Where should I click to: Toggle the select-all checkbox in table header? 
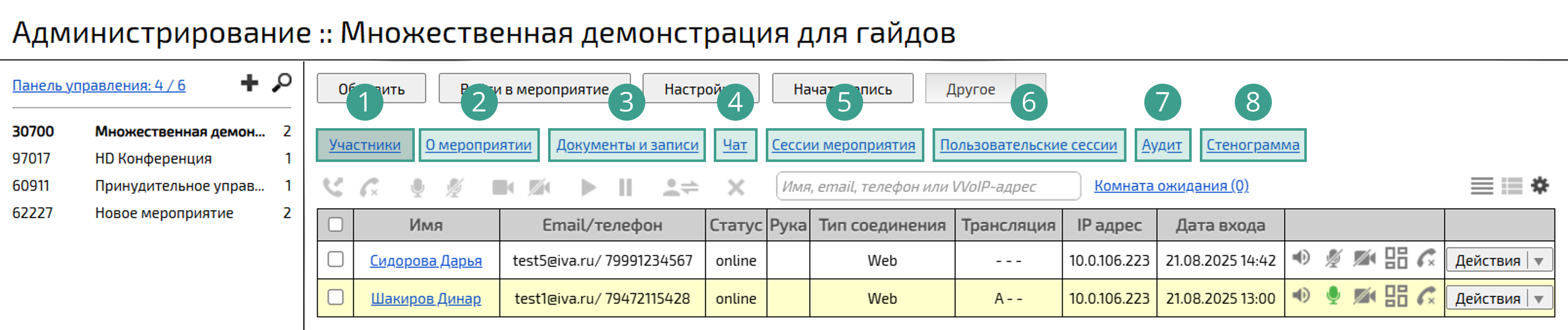tap(335, 225)
